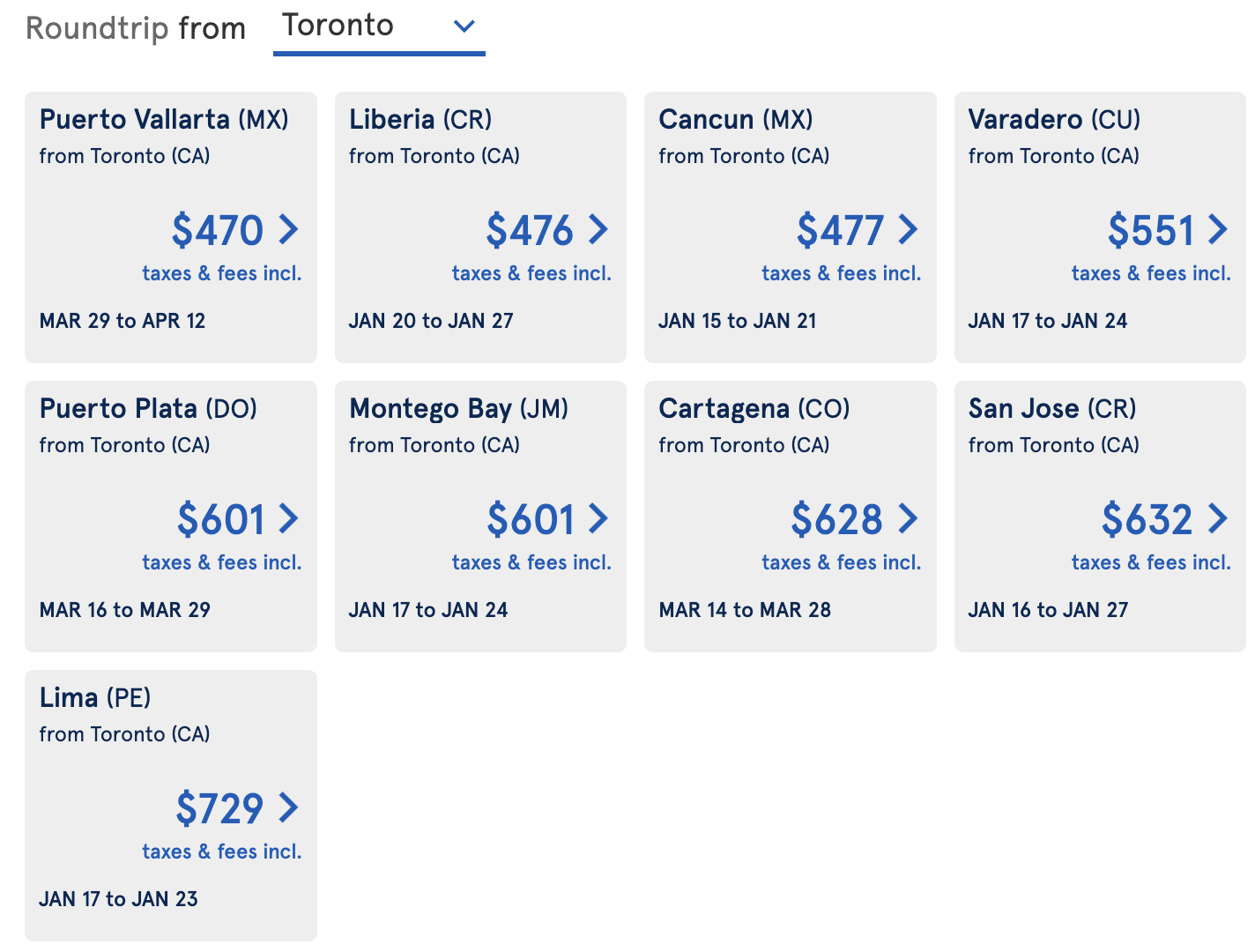Click the Roundtrip from label
The height and width of the screenshot is (952, 1255).
(136, 27)
